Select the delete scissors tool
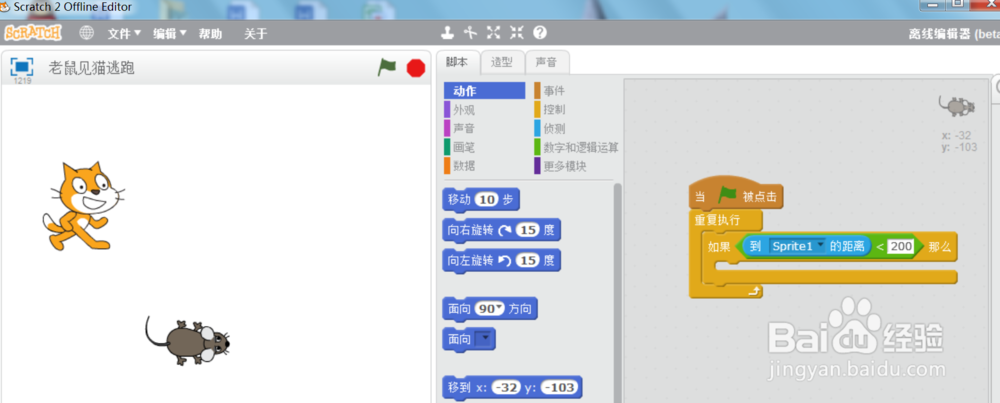This screenshot has height=403, width=1000. tap(471, 33)
